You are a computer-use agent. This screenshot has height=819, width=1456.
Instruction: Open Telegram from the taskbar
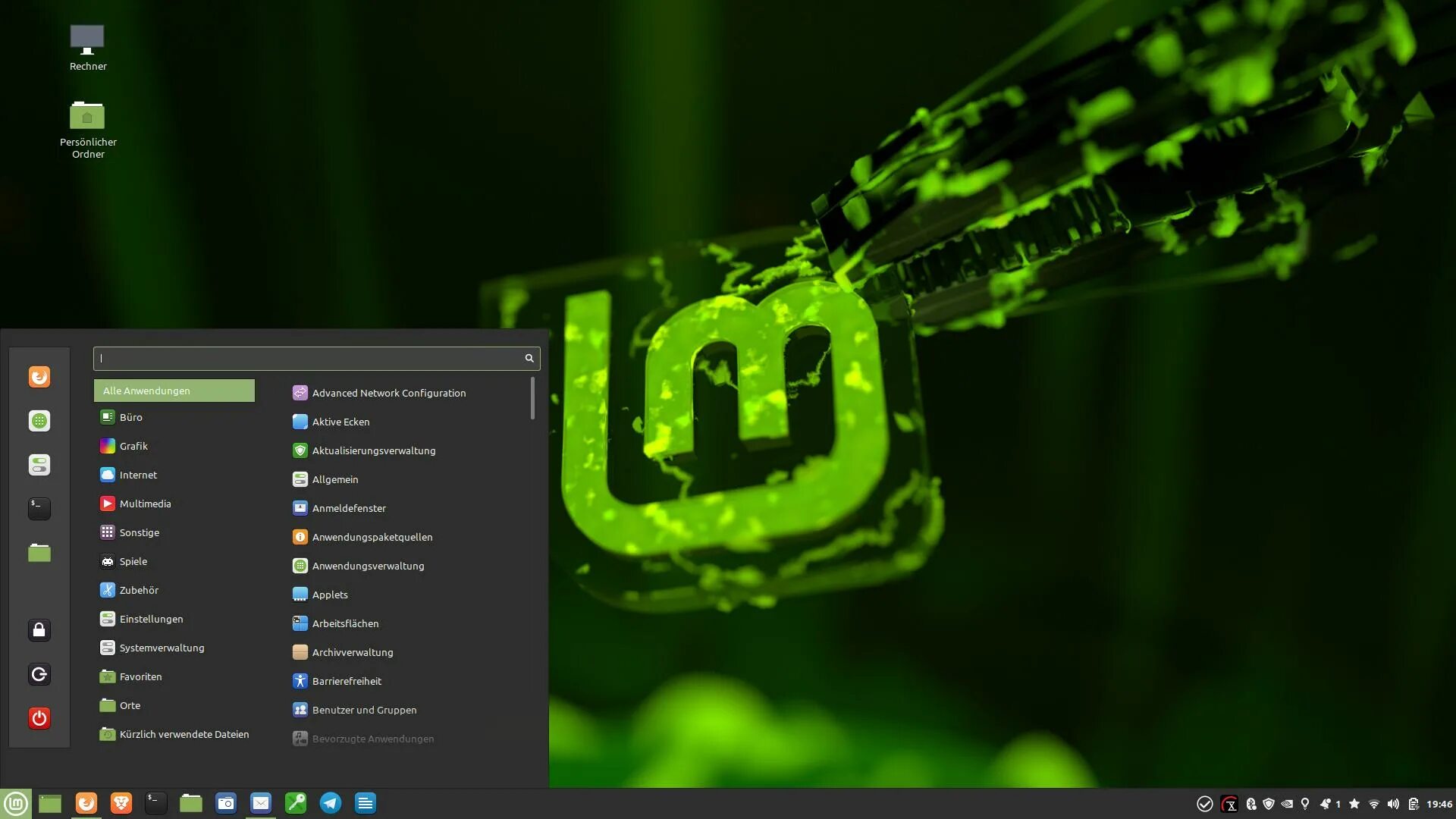(x=331, y=803)
